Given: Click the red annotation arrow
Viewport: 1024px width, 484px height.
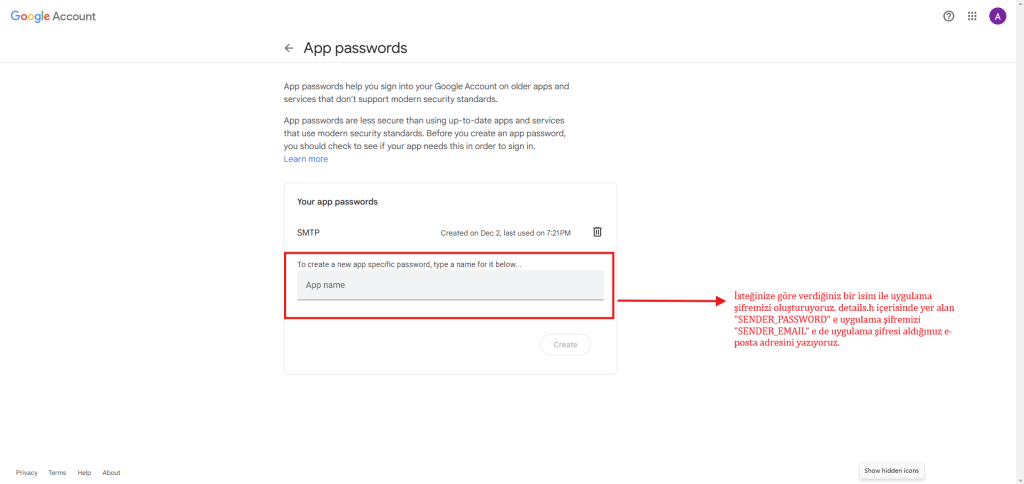Looking at the screenshot, I should coord(672,299).
